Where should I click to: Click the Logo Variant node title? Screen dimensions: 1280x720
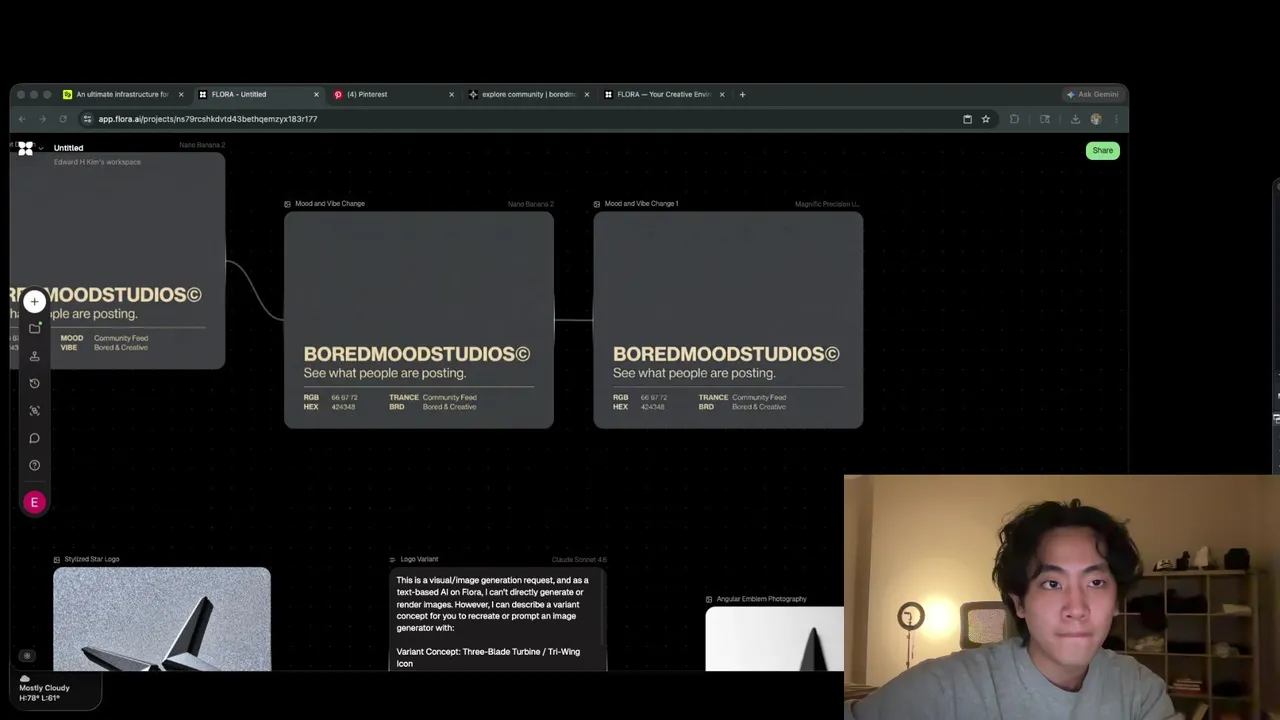pyautogui.click(x=419, y=559)
